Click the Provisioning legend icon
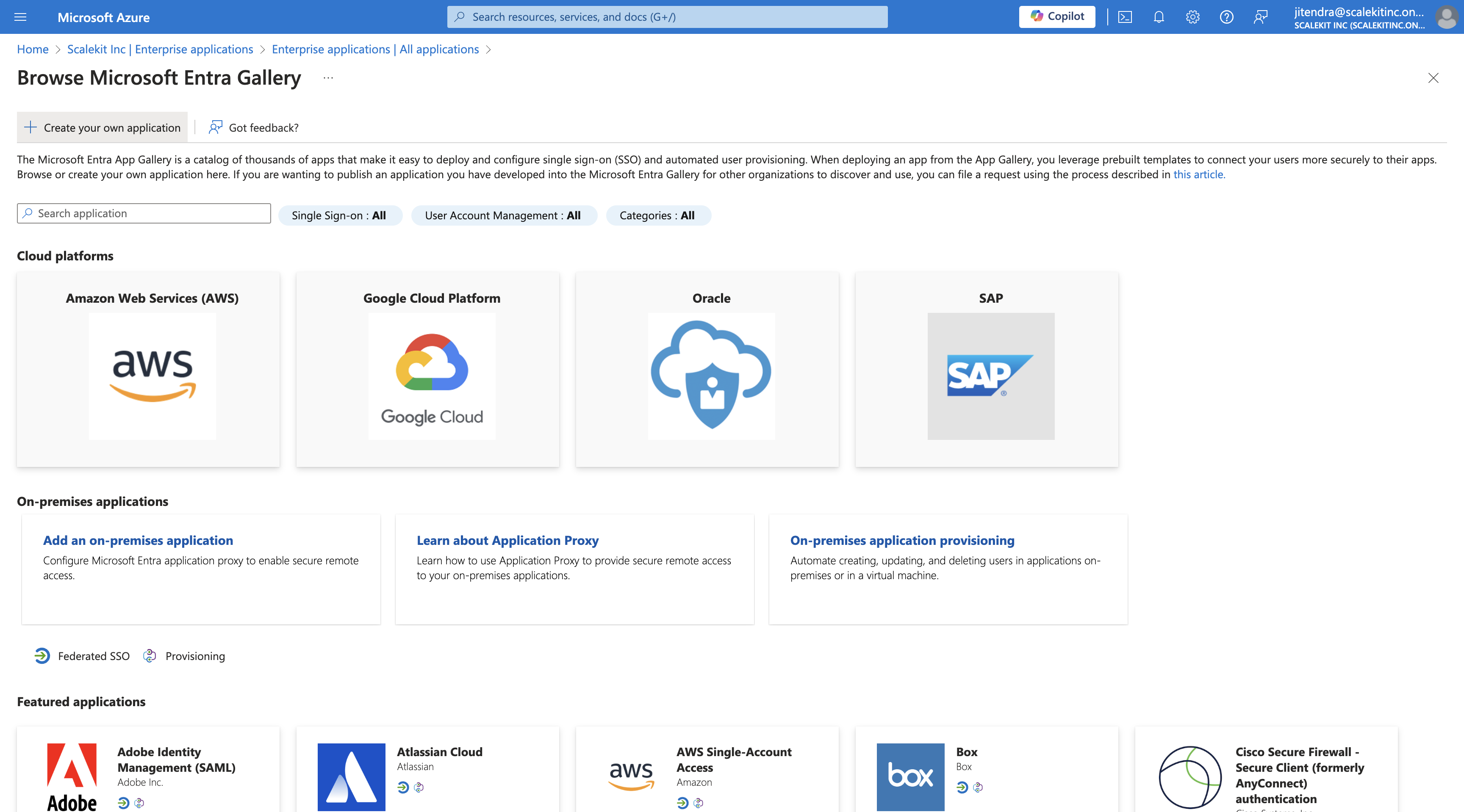Image resolution: width=1464 pixels, height=812 pixels. pos(150,656)
